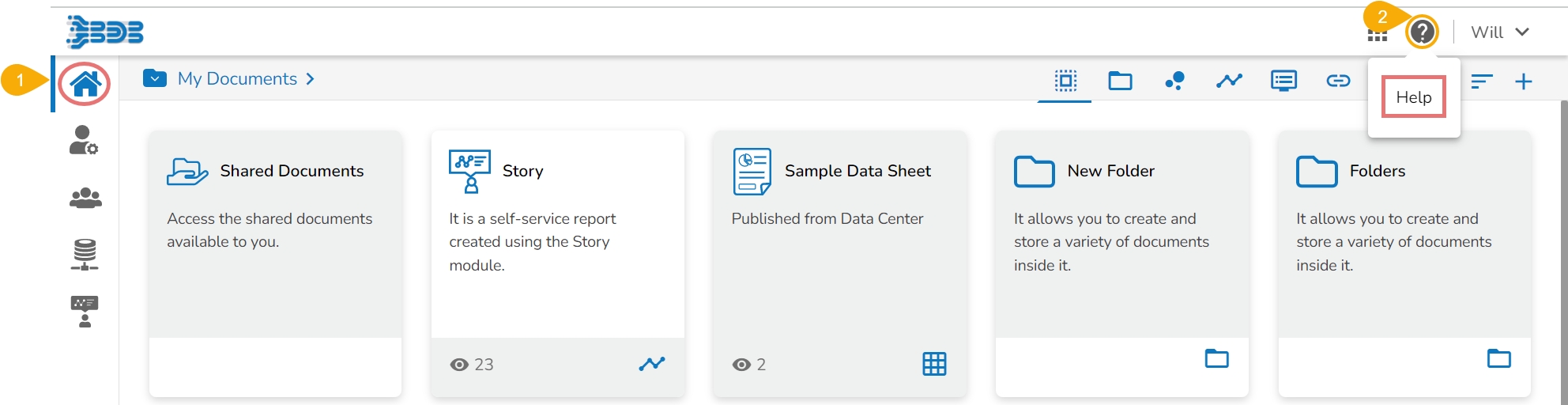The image size is (1568, 405).
Task: Expand the My Documents breadcrumb chevron
Action: tap(311, 79)
